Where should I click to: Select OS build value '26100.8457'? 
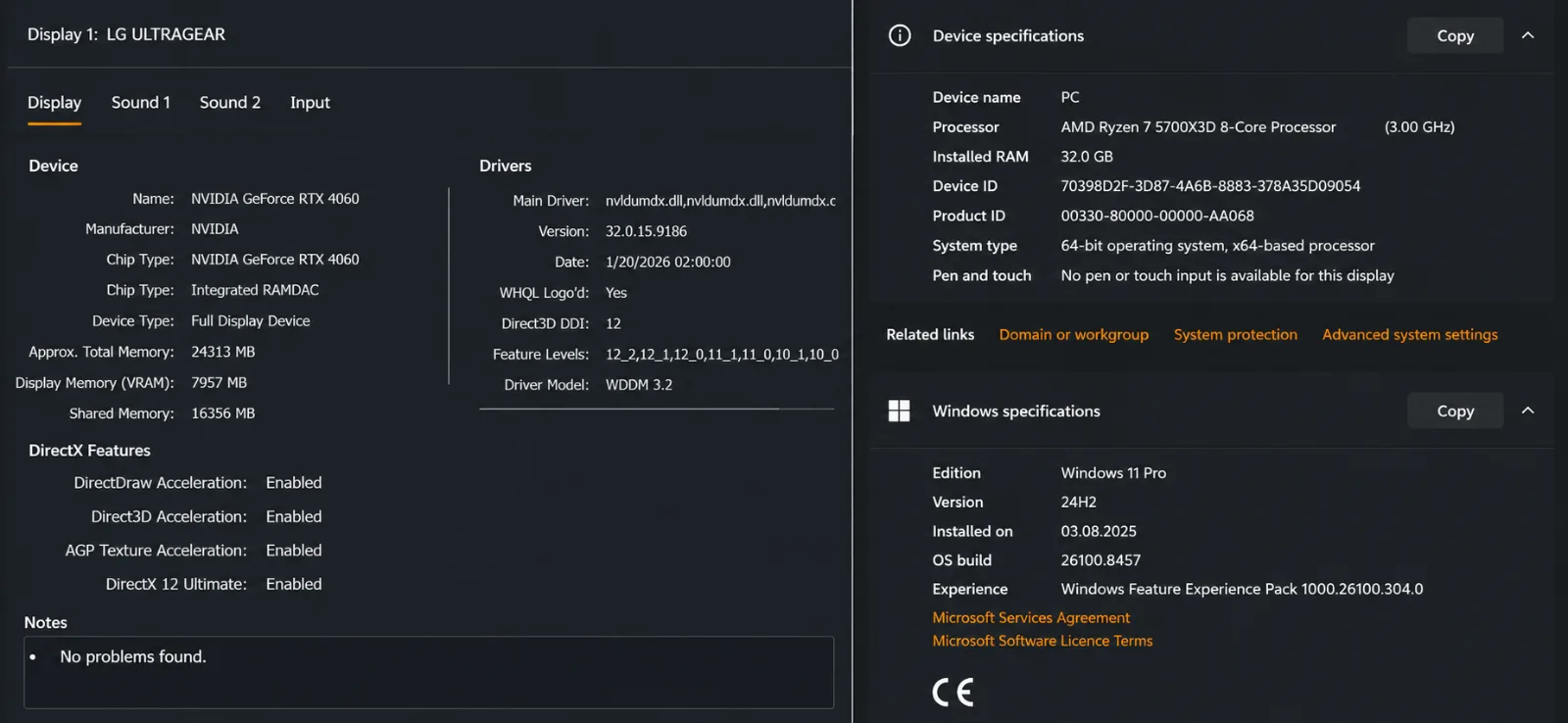1101,560
